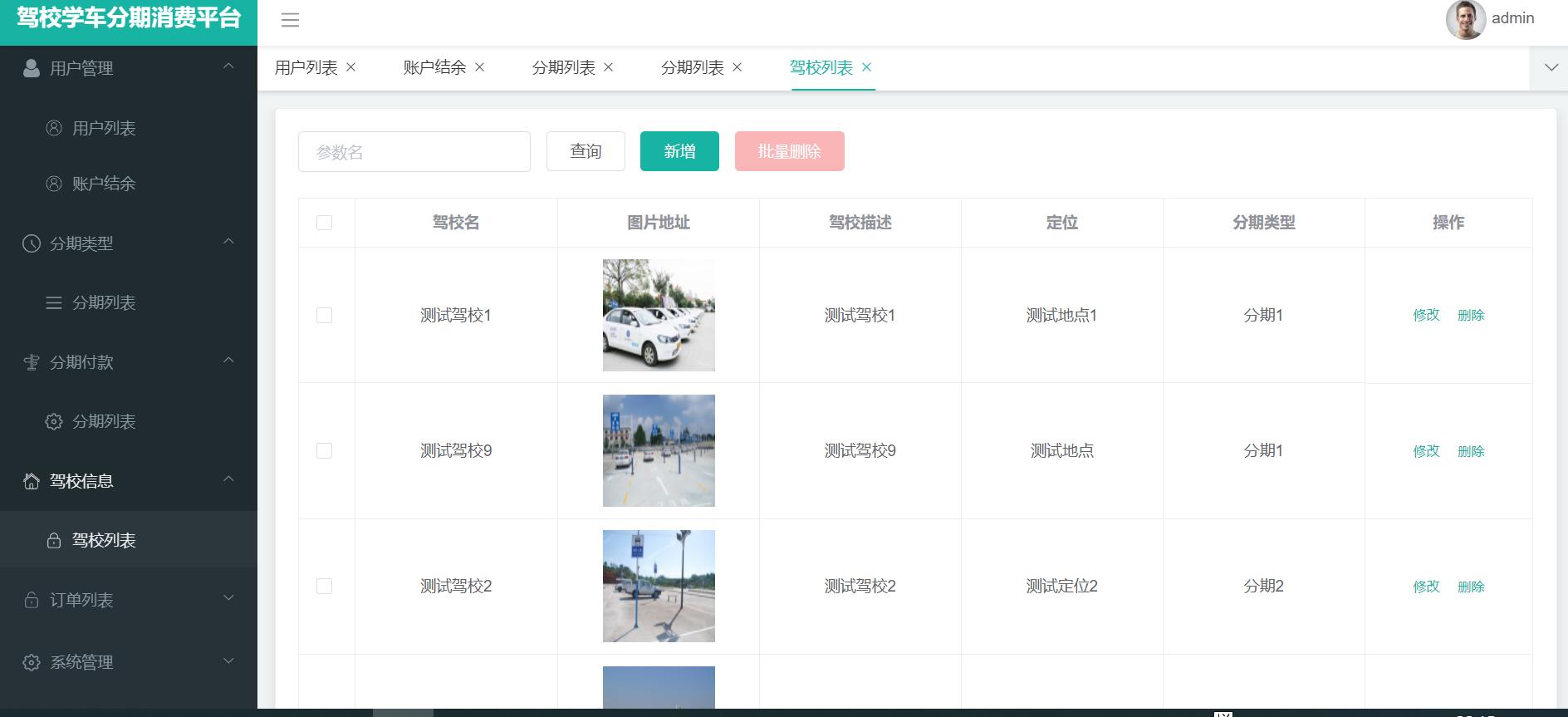
Task: Close the 账户结余 tab
Action: (x=479, y=67)
